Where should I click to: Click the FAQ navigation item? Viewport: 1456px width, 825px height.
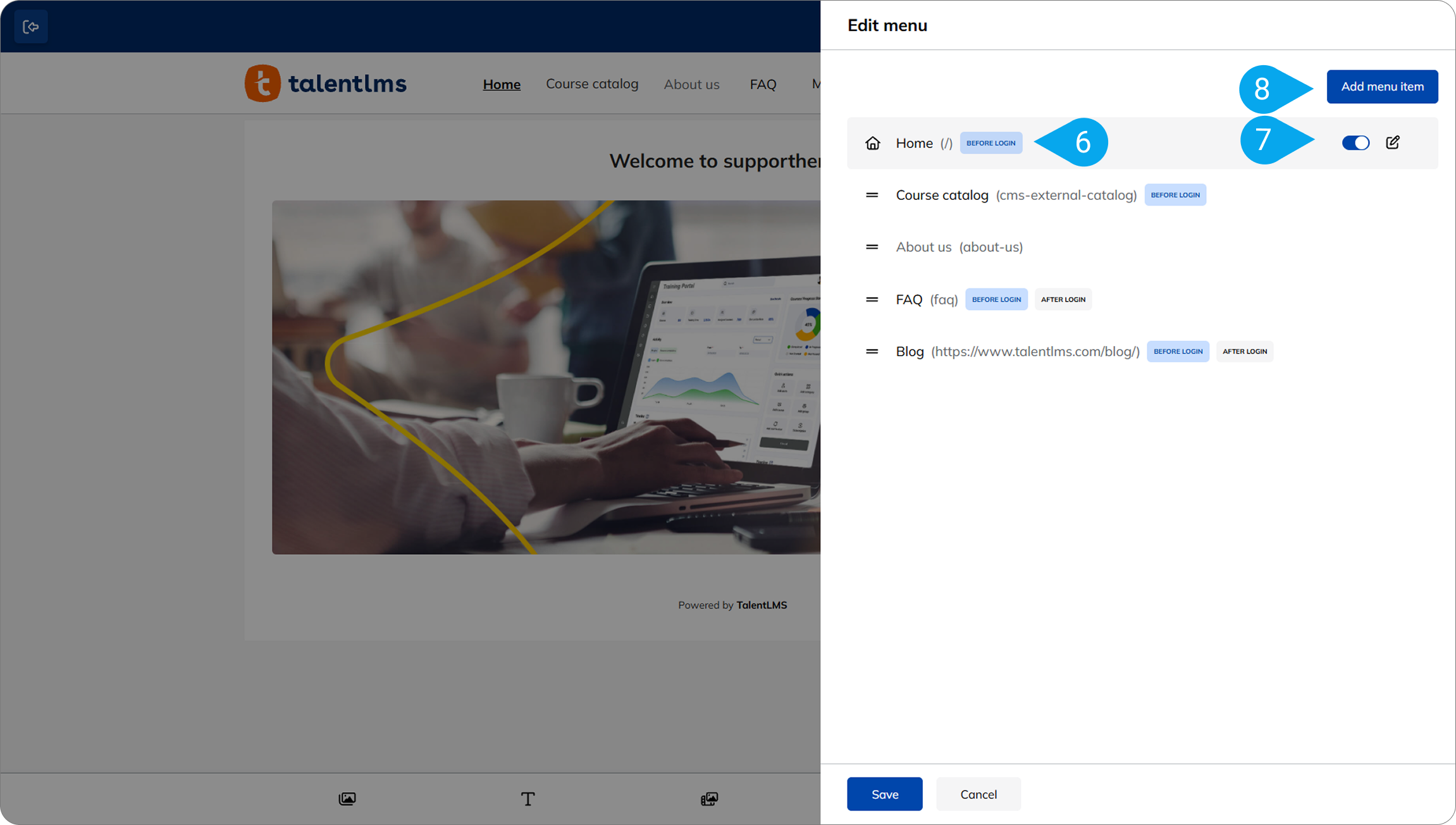763,84
